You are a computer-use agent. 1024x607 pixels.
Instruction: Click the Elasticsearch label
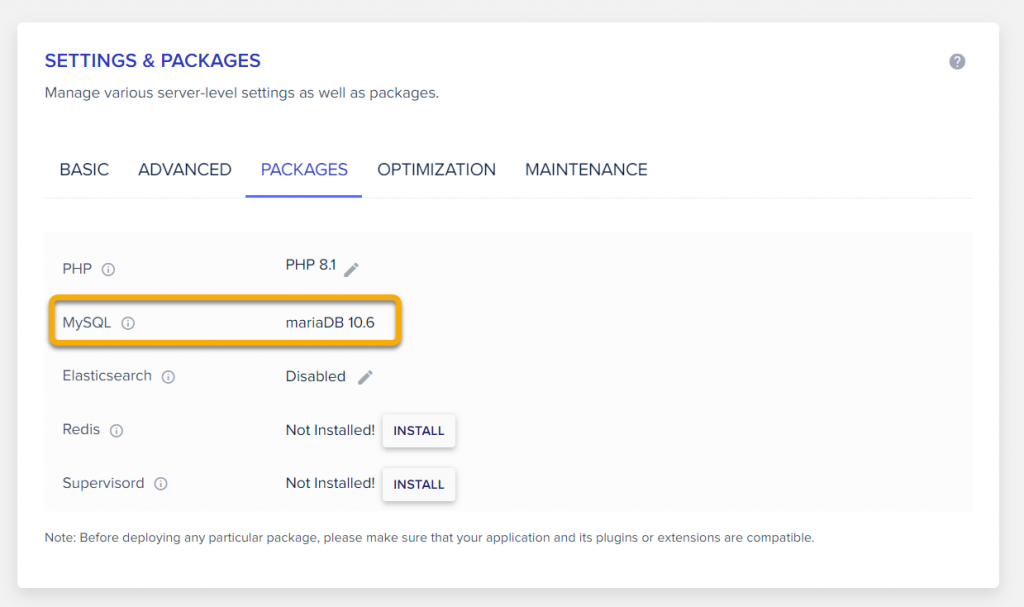[x=107, y=376]
